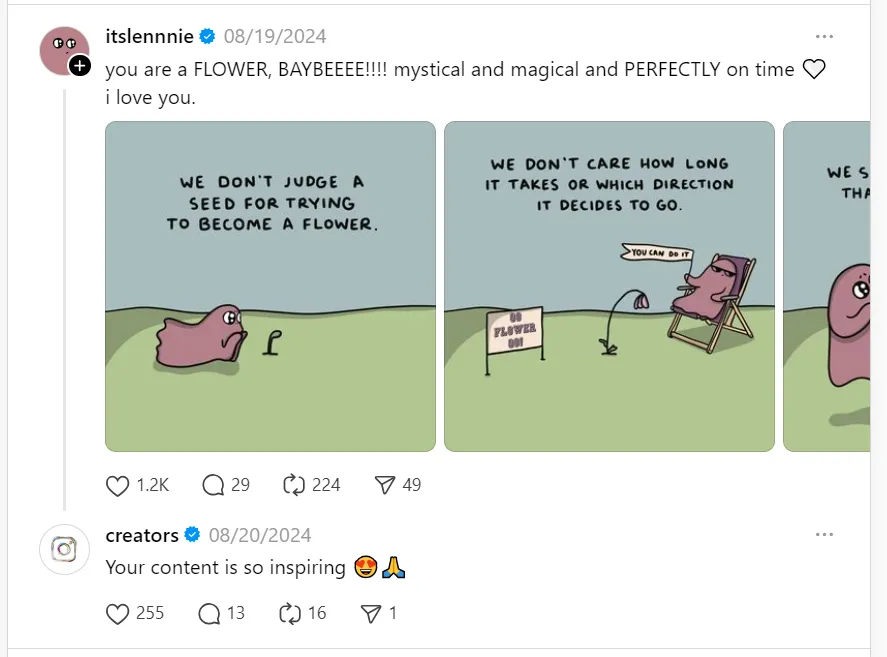Click itslennnie's verified badge
The height and width of the screenshot is (657, 887).
pos(207,36)
